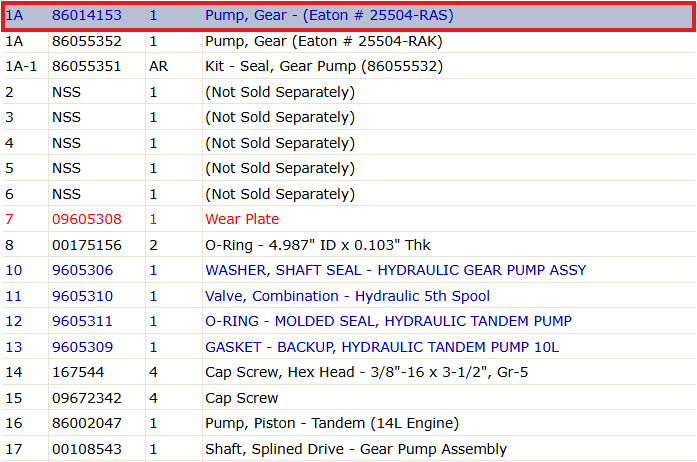
Task: Select reference number 14 cell
Action: point(14,372)
